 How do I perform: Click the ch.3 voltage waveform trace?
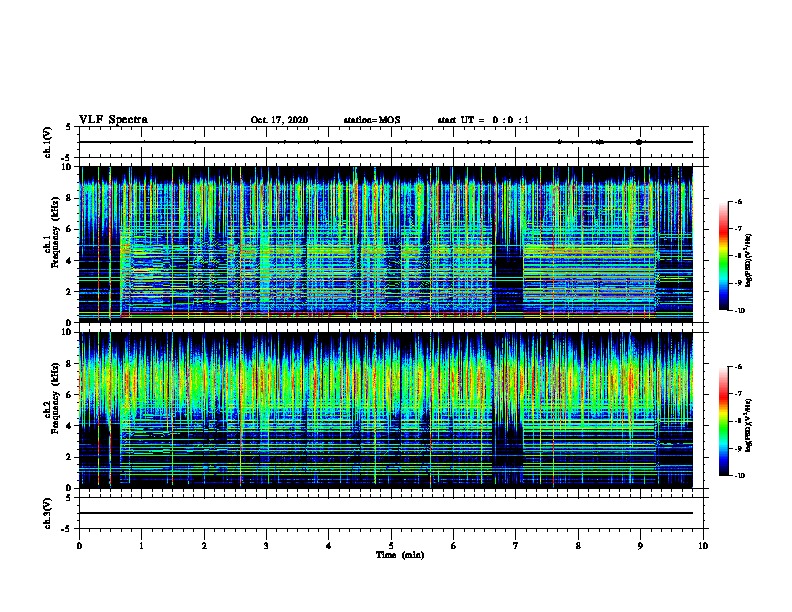pos(386,513)
